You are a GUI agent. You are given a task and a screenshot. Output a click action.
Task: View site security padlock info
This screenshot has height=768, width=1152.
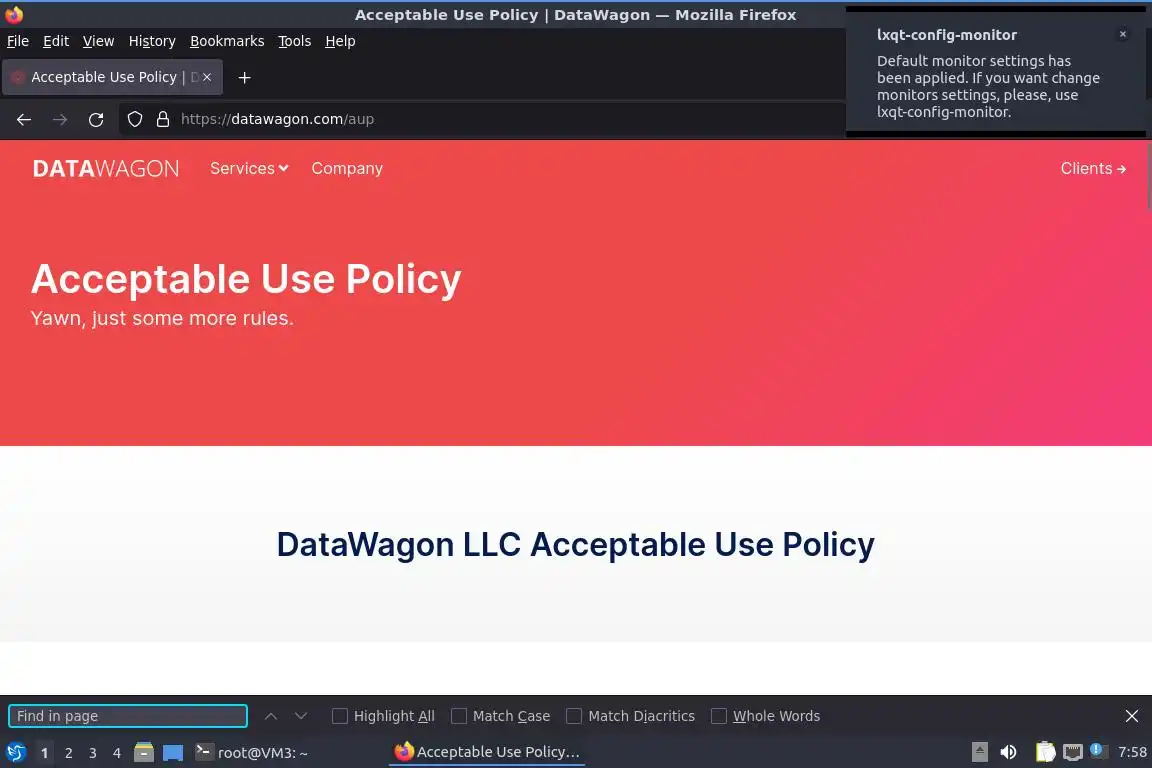pos(163,119)
